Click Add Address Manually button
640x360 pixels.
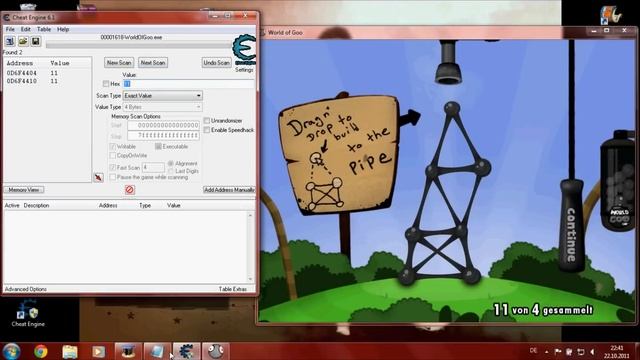click(229, 190)
